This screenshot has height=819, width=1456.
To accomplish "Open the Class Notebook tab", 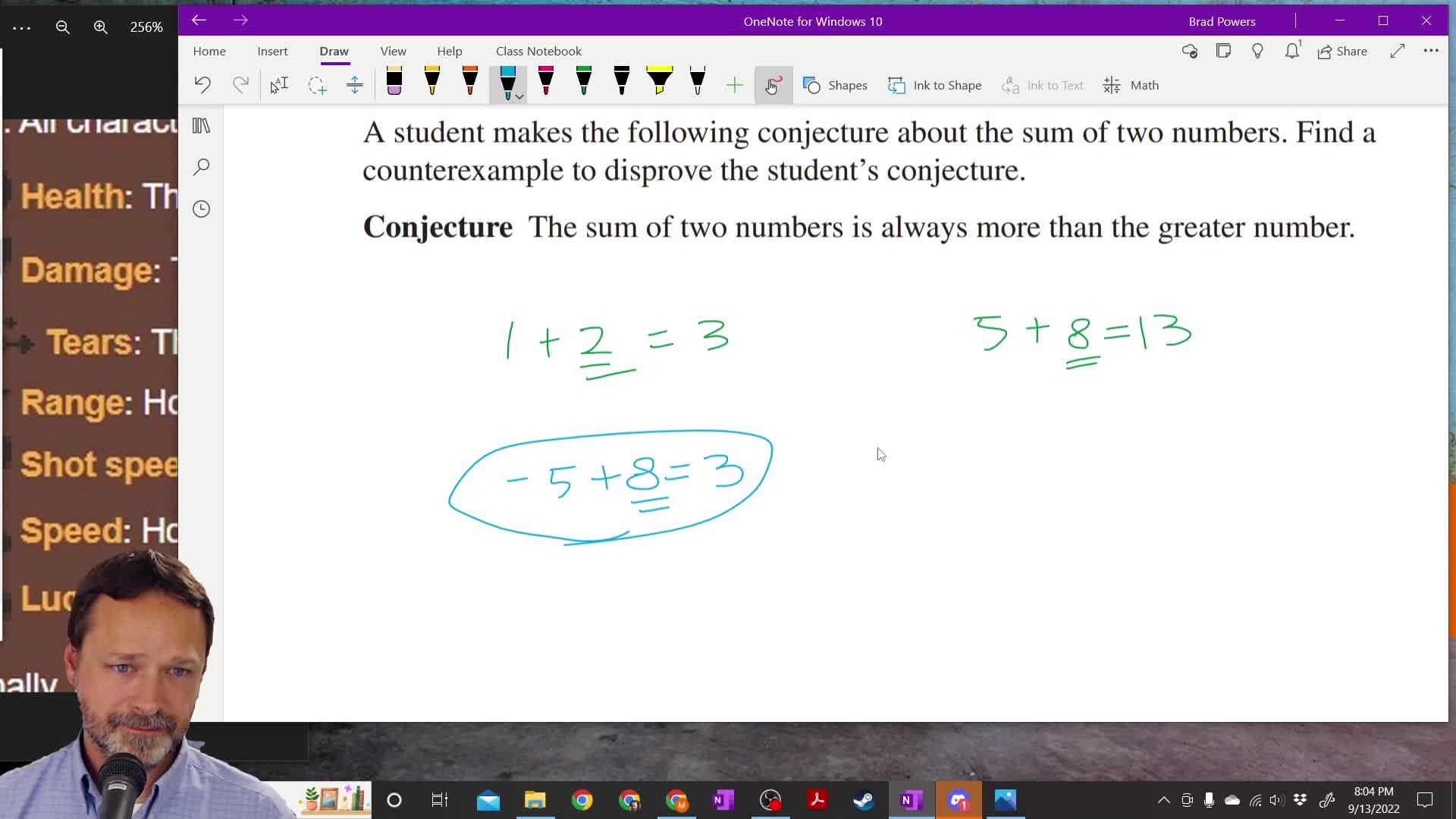I will tap(538, 51).
